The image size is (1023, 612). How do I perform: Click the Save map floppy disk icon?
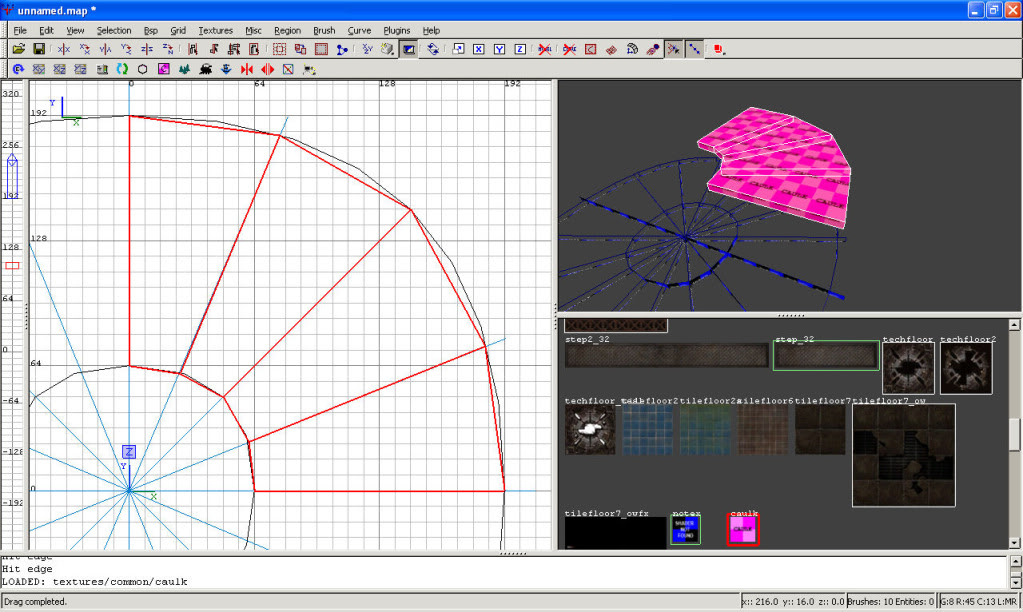click(x=38, y=49)
